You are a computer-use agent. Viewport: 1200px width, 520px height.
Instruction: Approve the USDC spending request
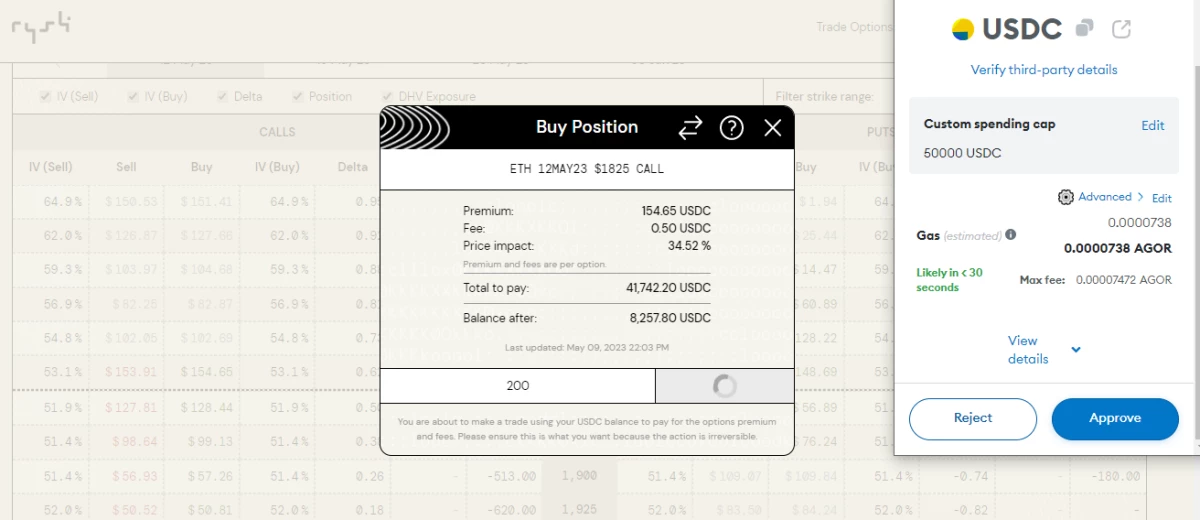tap(1115, 419)
